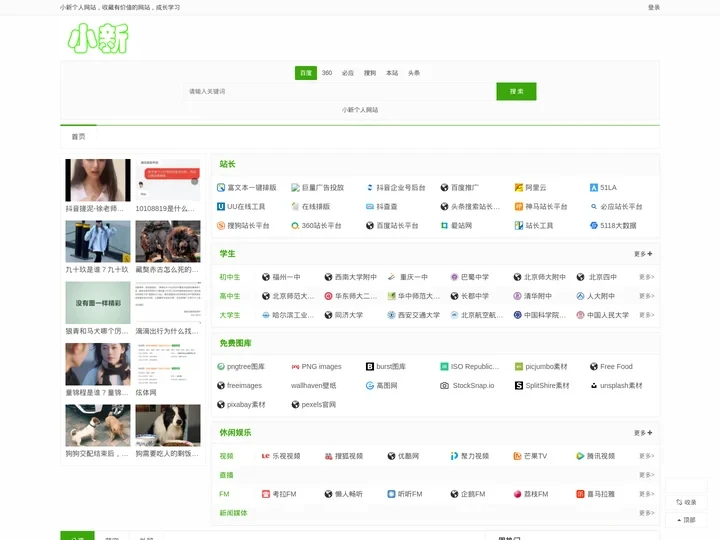Viewport: 720px width, 540px height.
Task: Switch to the 头条 search tab
Action: pyautogui.click(x=414, y=73)
